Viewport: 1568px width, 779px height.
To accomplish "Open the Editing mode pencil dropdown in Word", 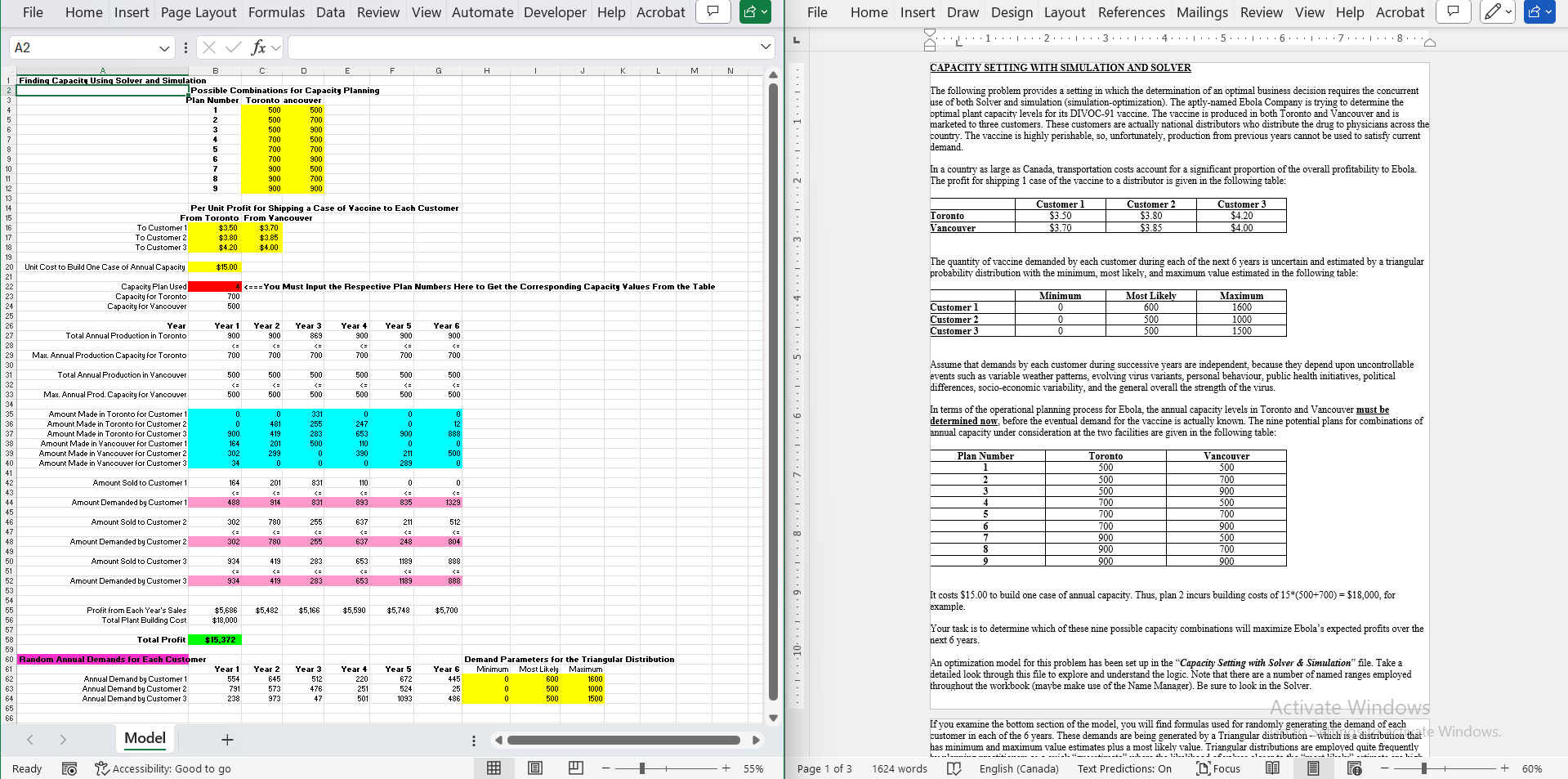I will coord(1498,12).
